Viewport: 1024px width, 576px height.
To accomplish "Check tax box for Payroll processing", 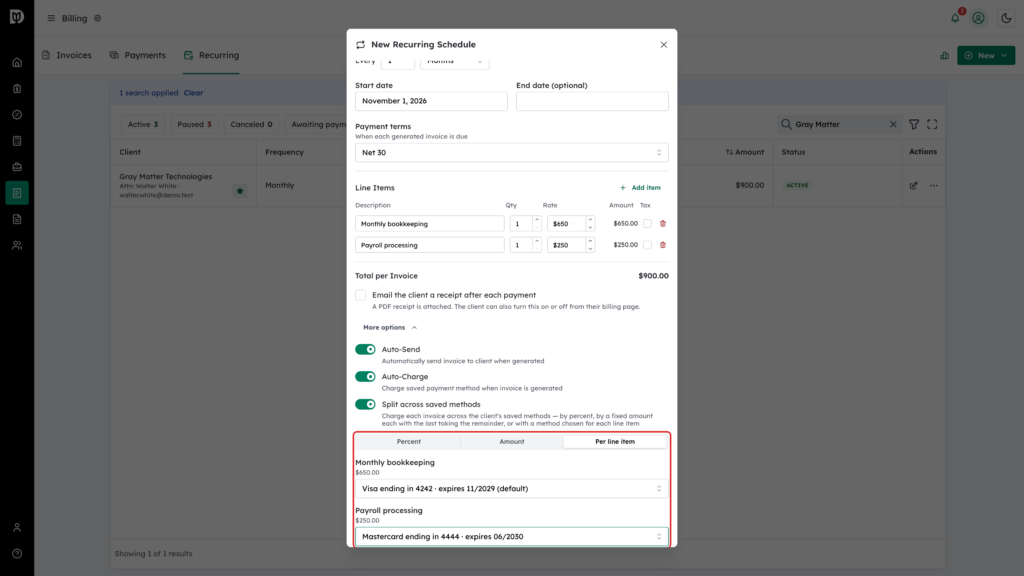I will 647,245.
